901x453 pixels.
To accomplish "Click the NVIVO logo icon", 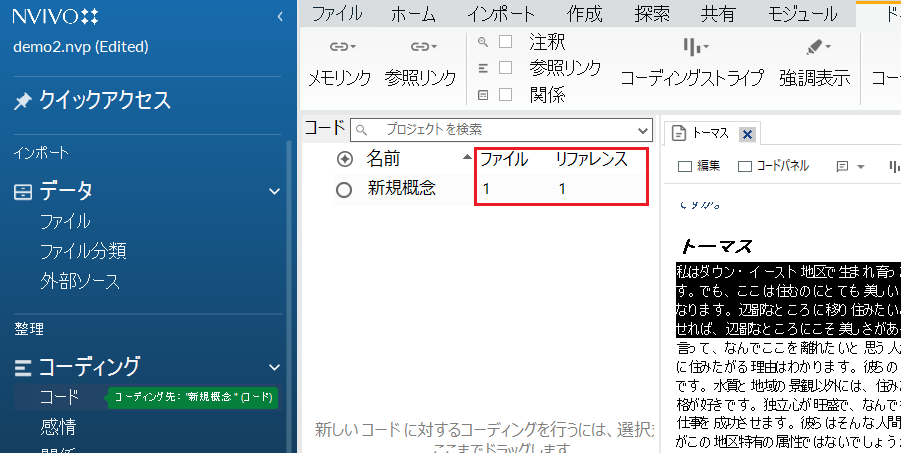I will coord(90,16).
